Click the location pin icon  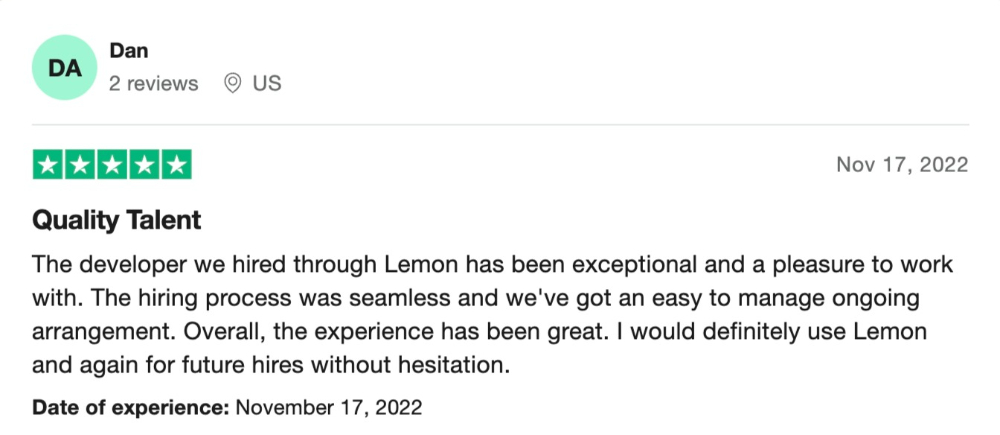233,84
